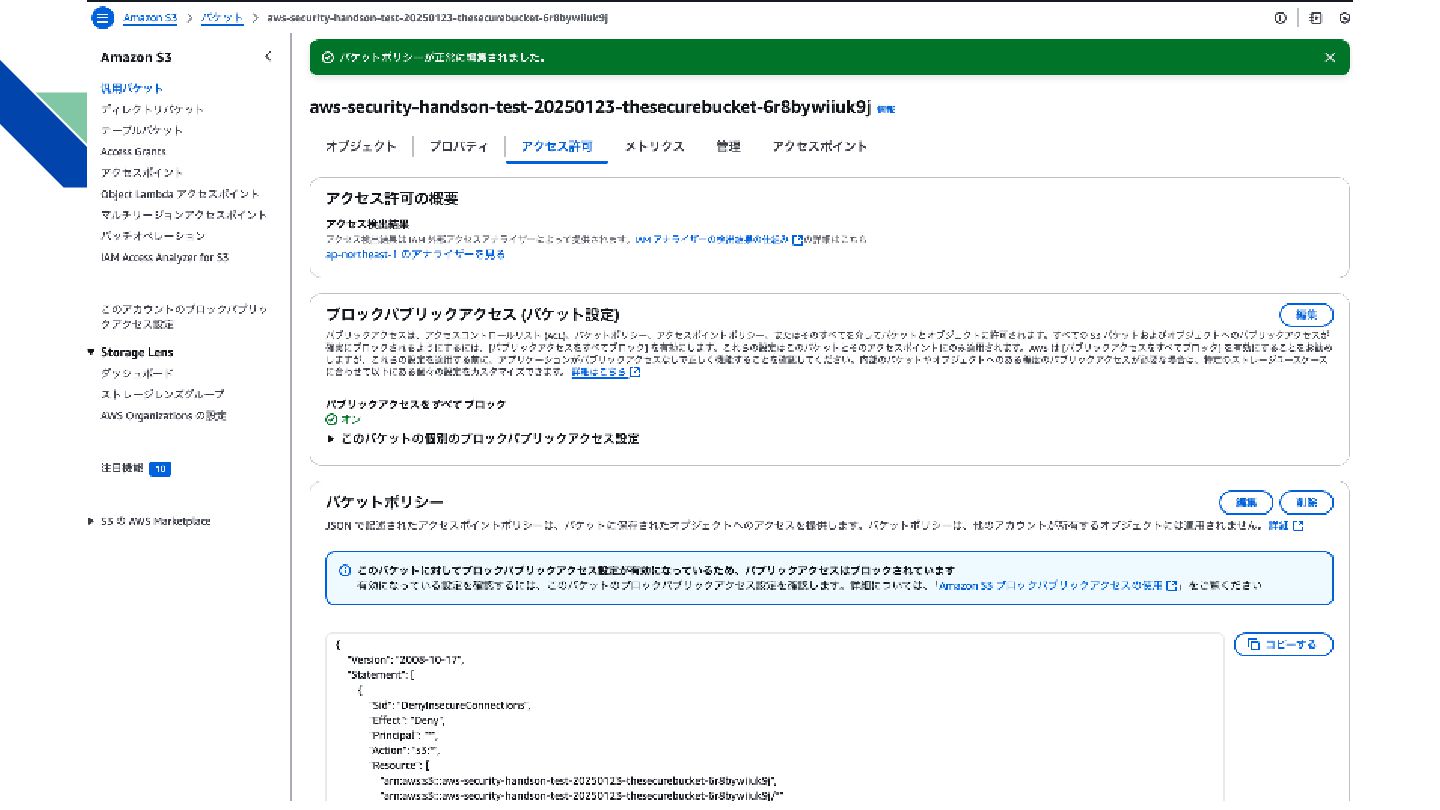This screenshot has width=1440, height=810.
Task: Click the bucket name page heading
Action: [x=591, y=107]
